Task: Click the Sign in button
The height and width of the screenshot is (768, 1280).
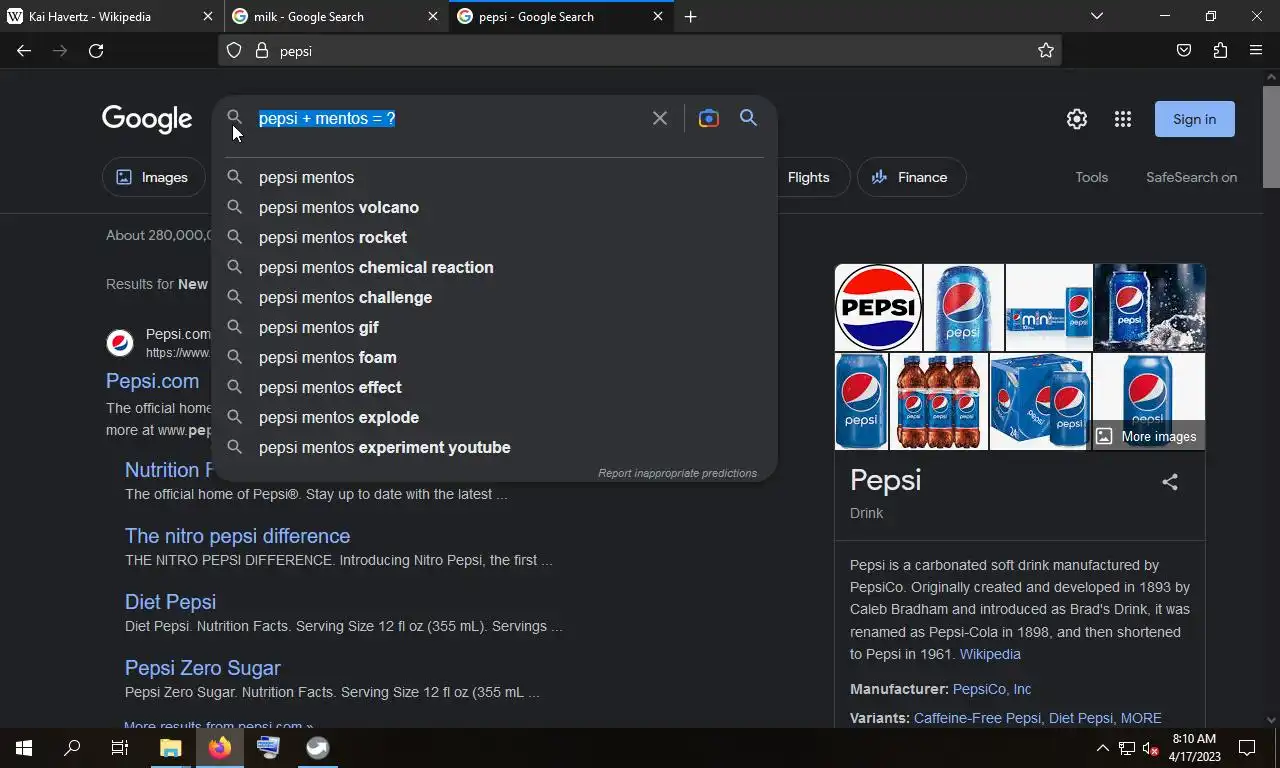Action: click(1194, 119)
